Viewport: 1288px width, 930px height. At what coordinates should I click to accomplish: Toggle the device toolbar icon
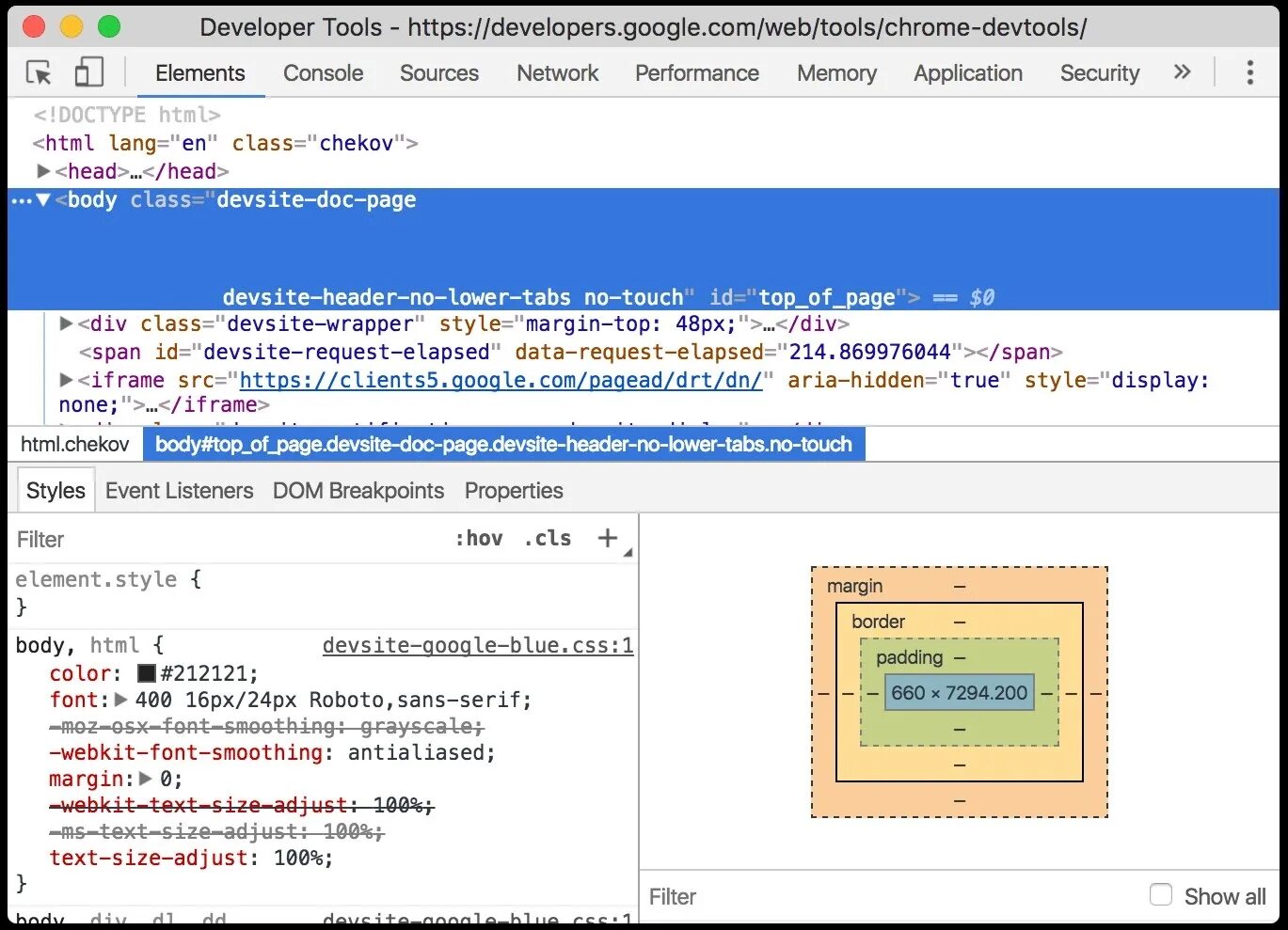(88, 72)
